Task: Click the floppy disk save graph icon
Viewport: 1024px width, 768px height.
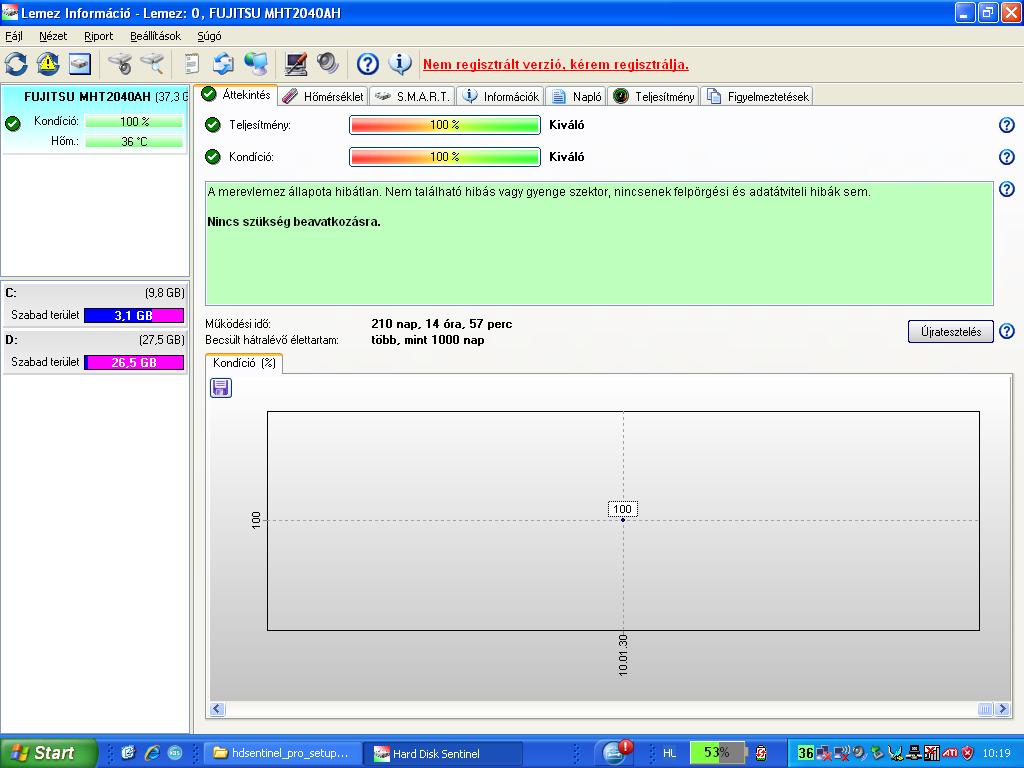Action: [221, 388]
